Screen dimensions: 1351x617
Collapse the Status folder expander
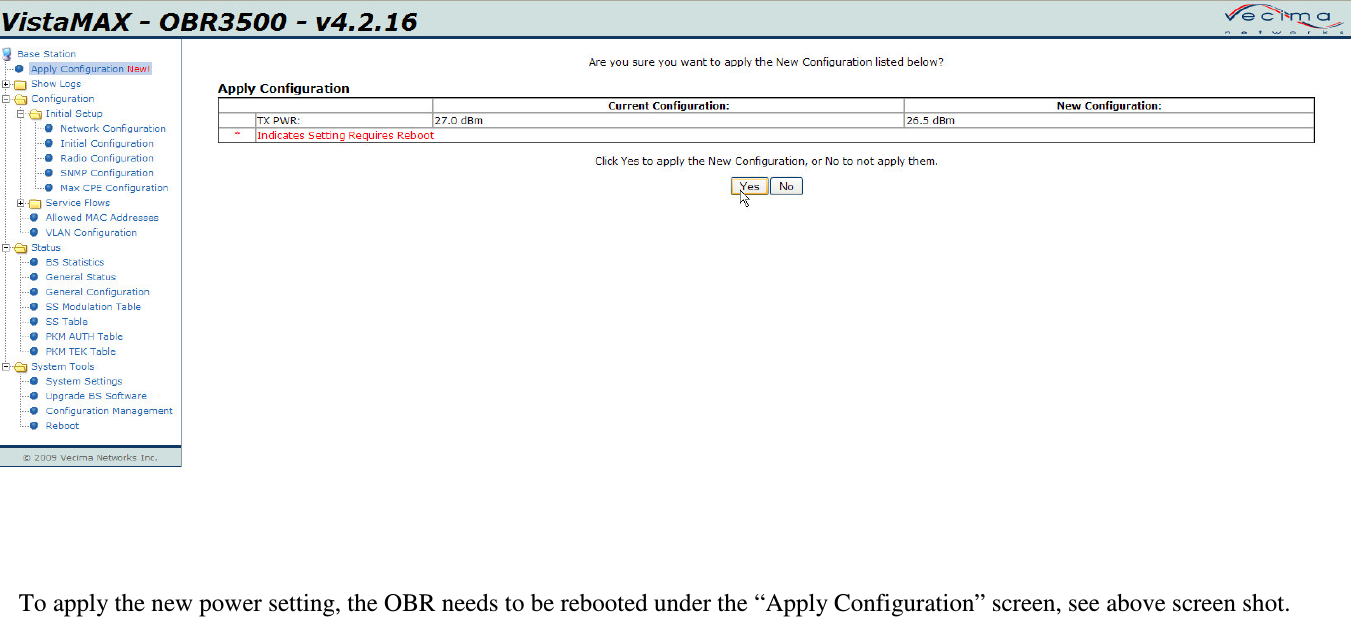(6, 248)
